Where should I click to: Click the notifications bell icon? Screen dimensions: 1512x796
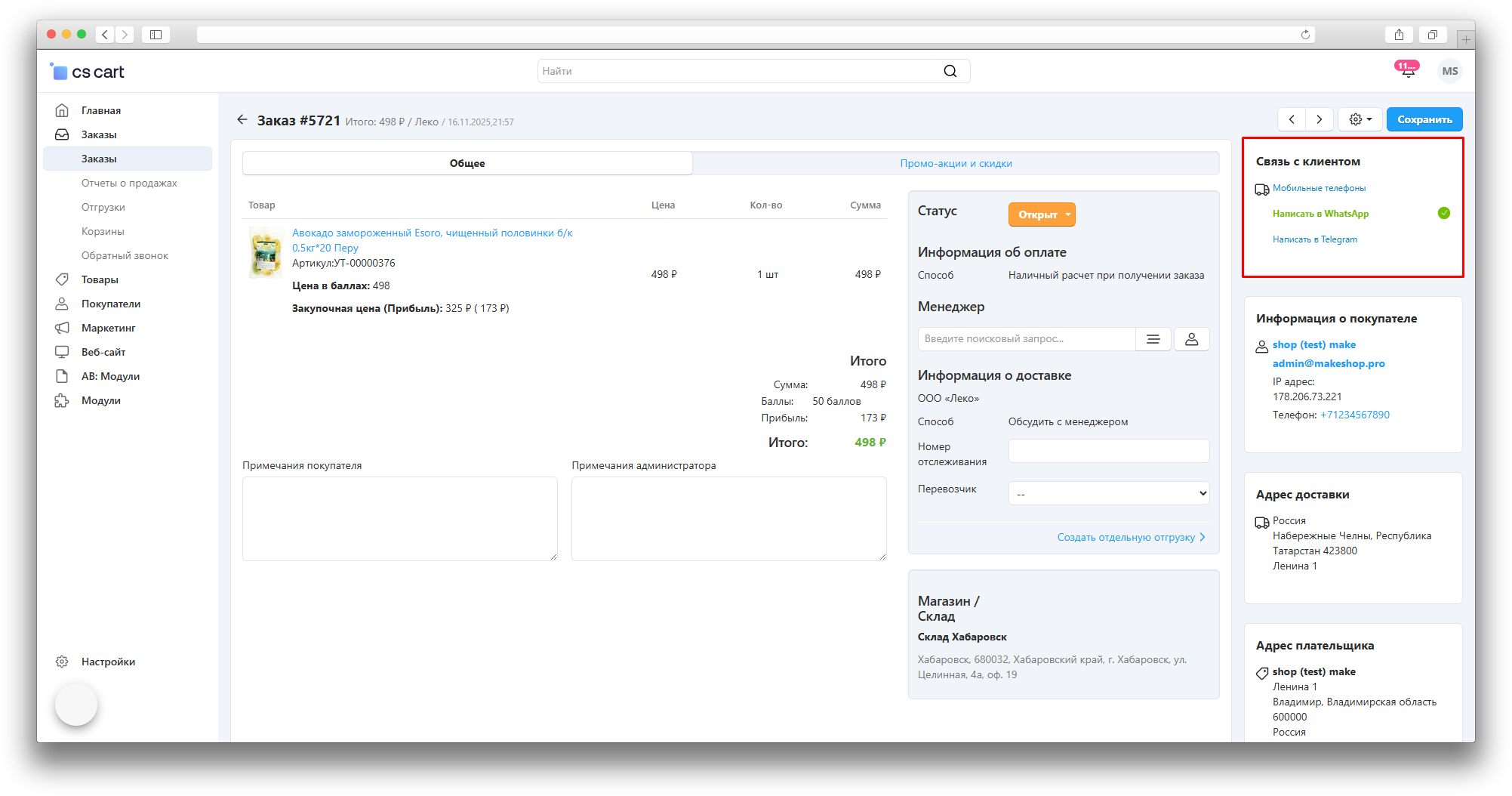1408,71
